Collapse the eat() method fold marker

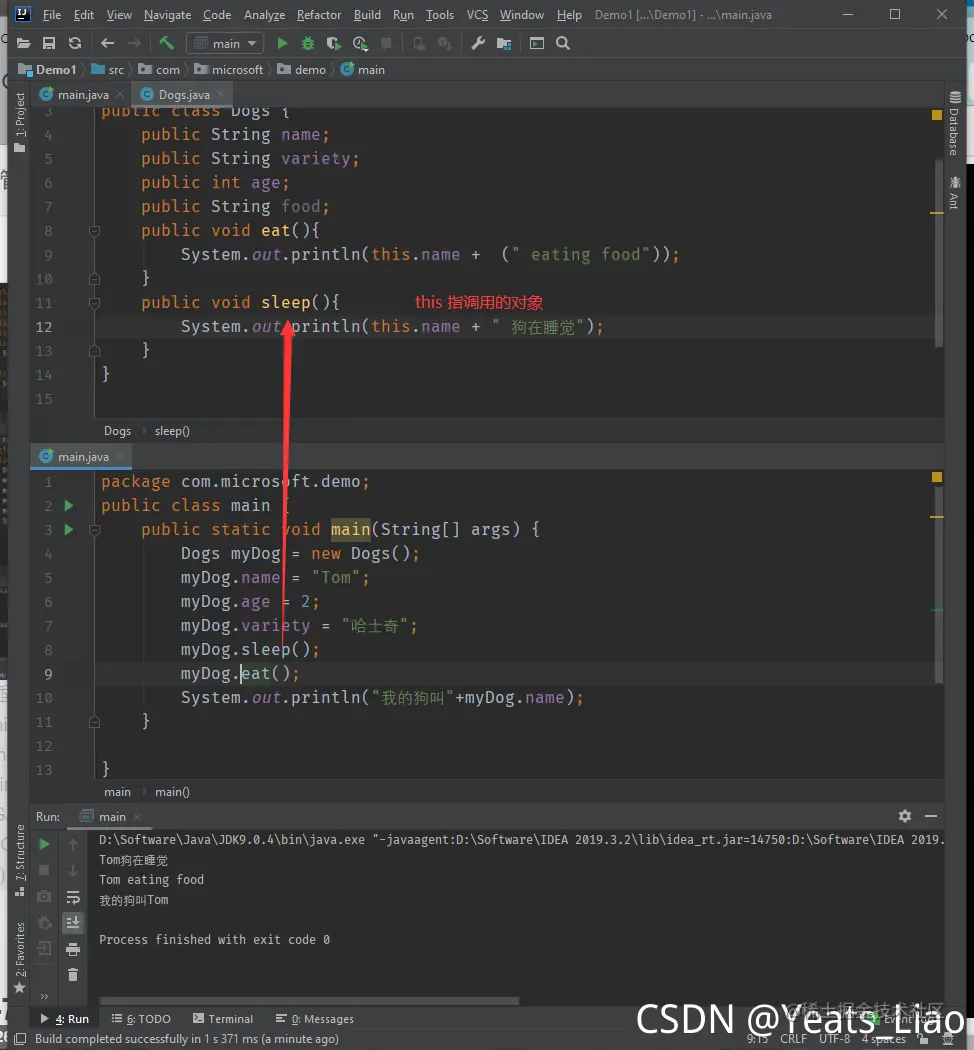click(94, 231)
